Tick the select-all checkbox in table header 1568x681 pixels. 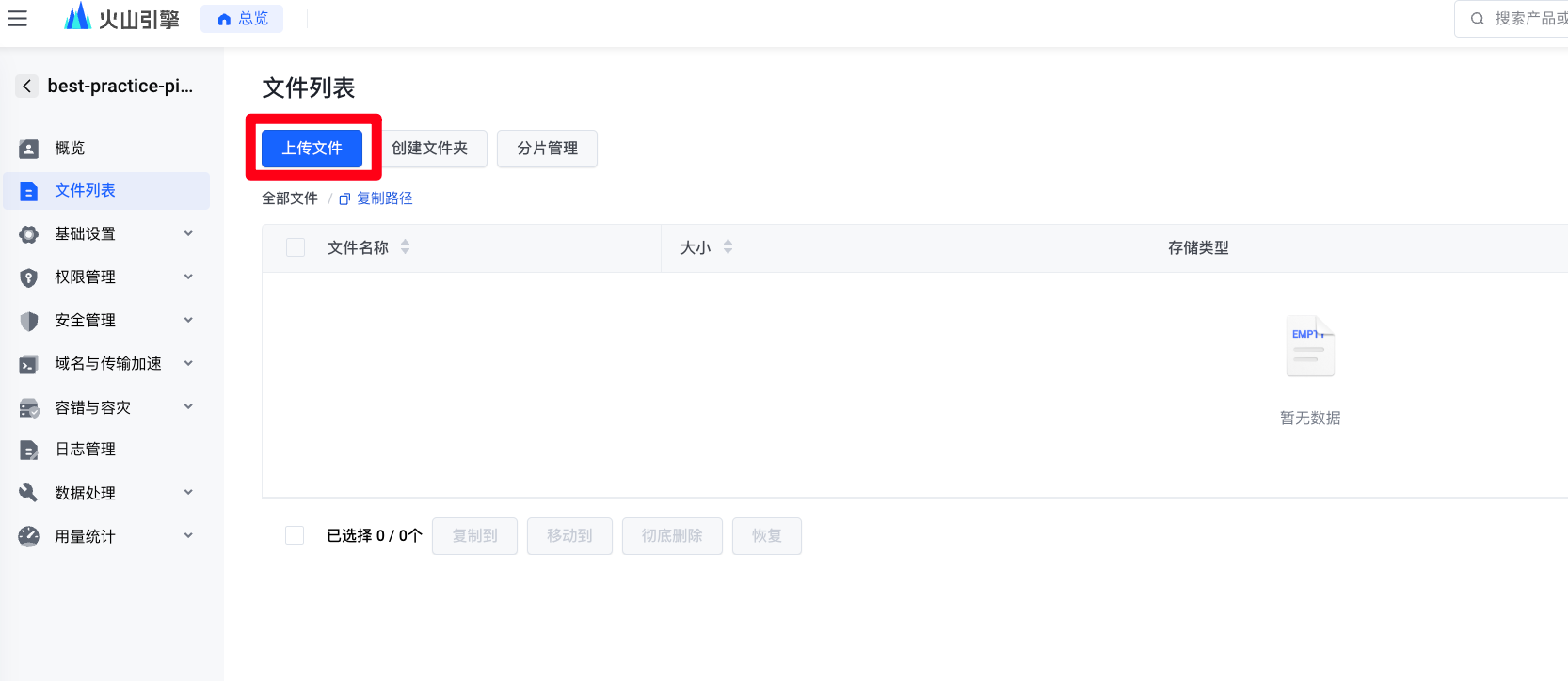(296, 247)
